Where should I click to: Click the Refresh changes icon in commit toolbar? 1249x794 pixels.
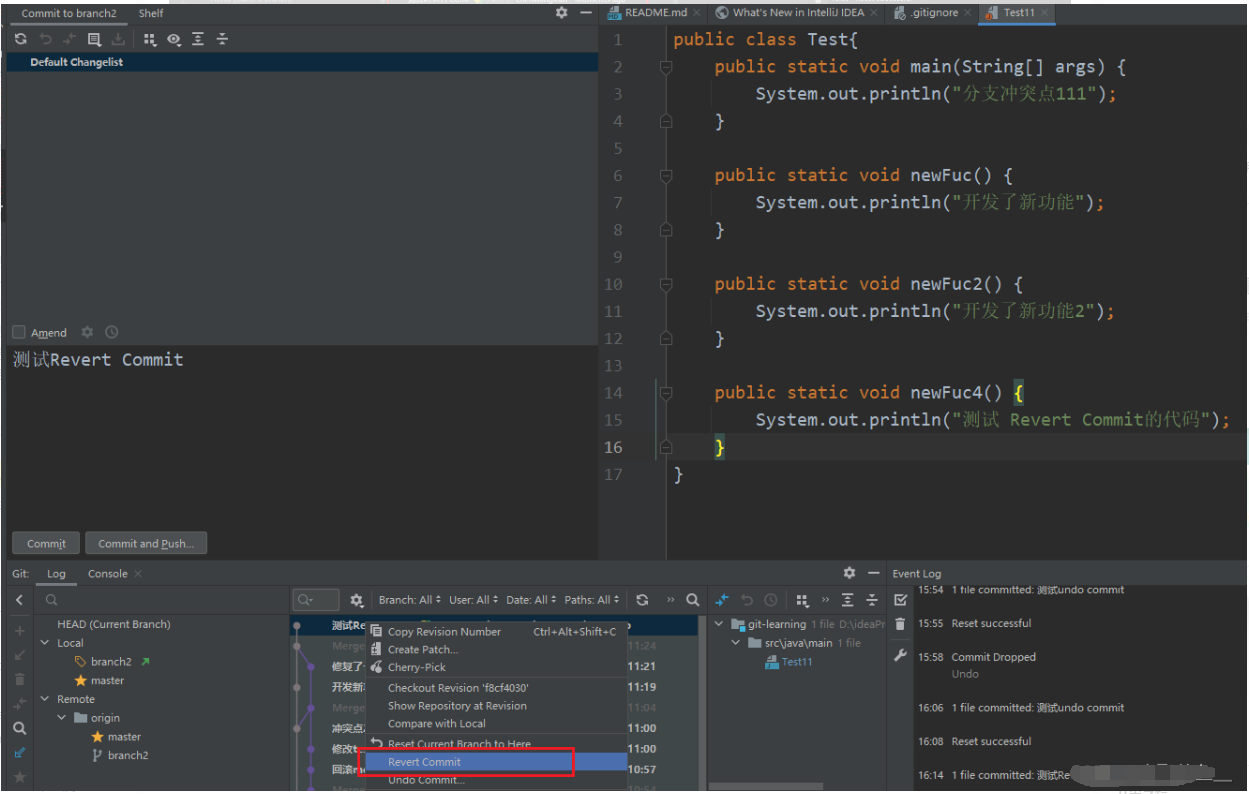coord(20,39)
